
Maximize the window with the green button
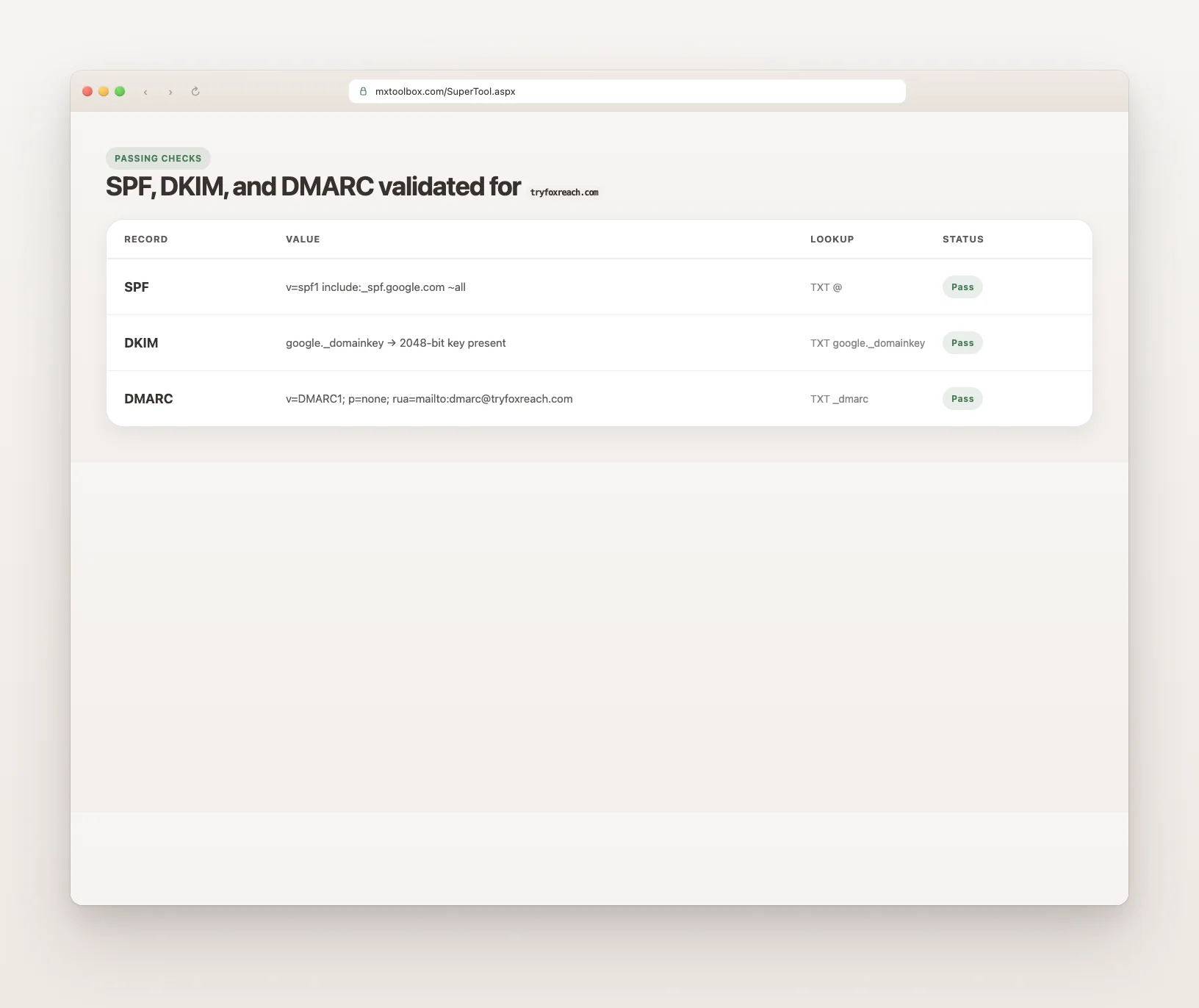(x=120, y=91)
